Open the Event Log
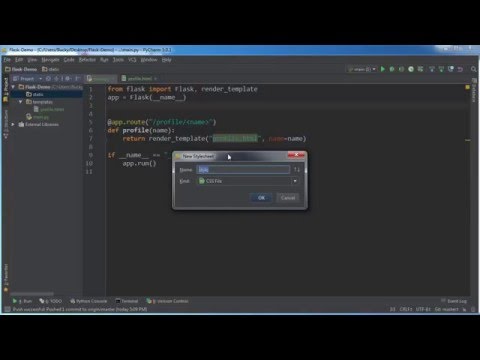 (x=454, y=301)
